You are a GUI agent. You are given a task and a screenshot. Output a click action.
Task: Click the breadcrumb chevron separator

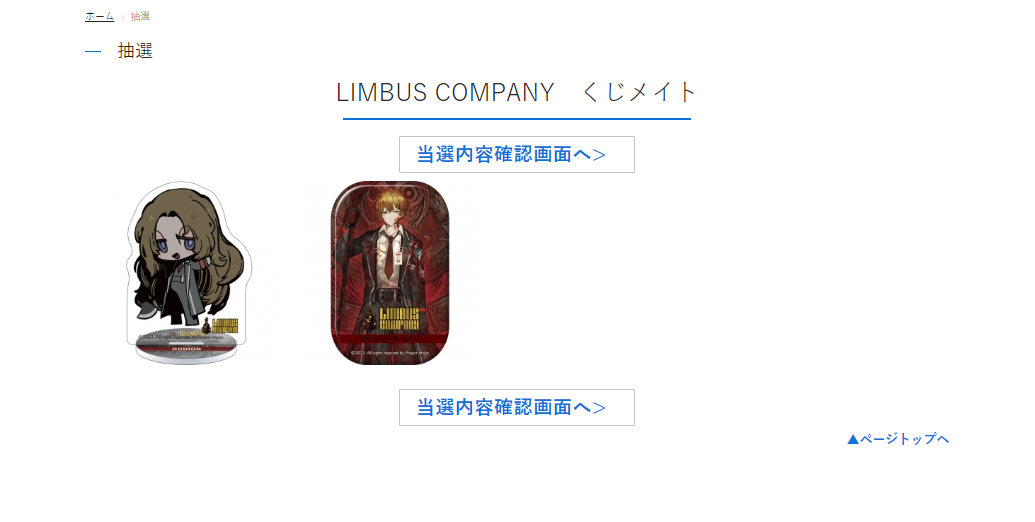pos(123,17)
